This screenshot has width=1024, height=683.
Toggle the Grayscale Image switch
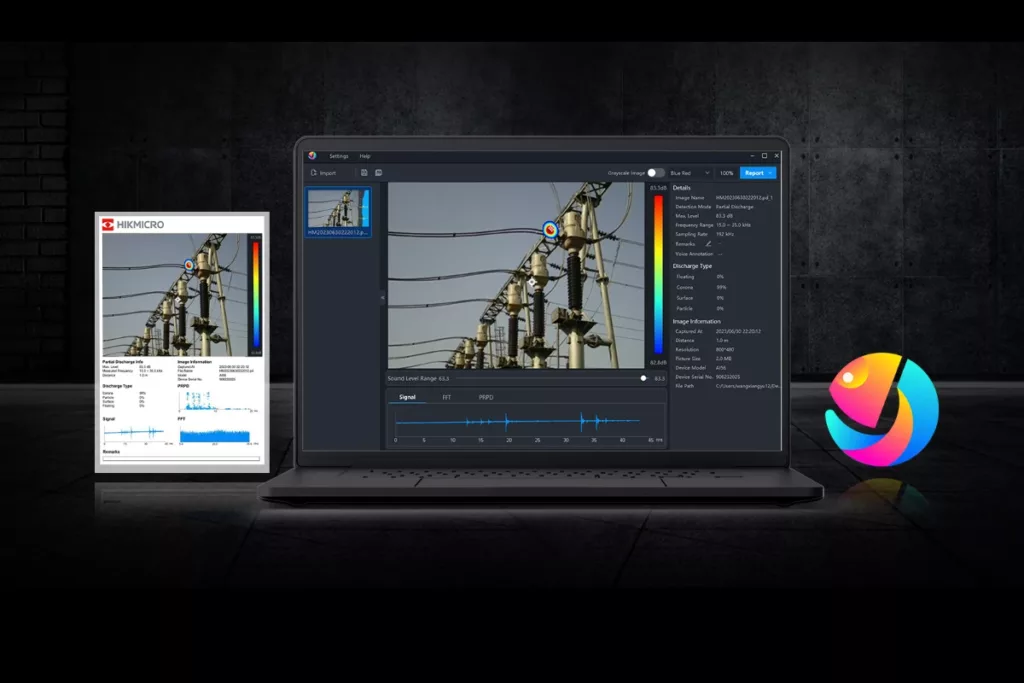click(x=655, y=173)
